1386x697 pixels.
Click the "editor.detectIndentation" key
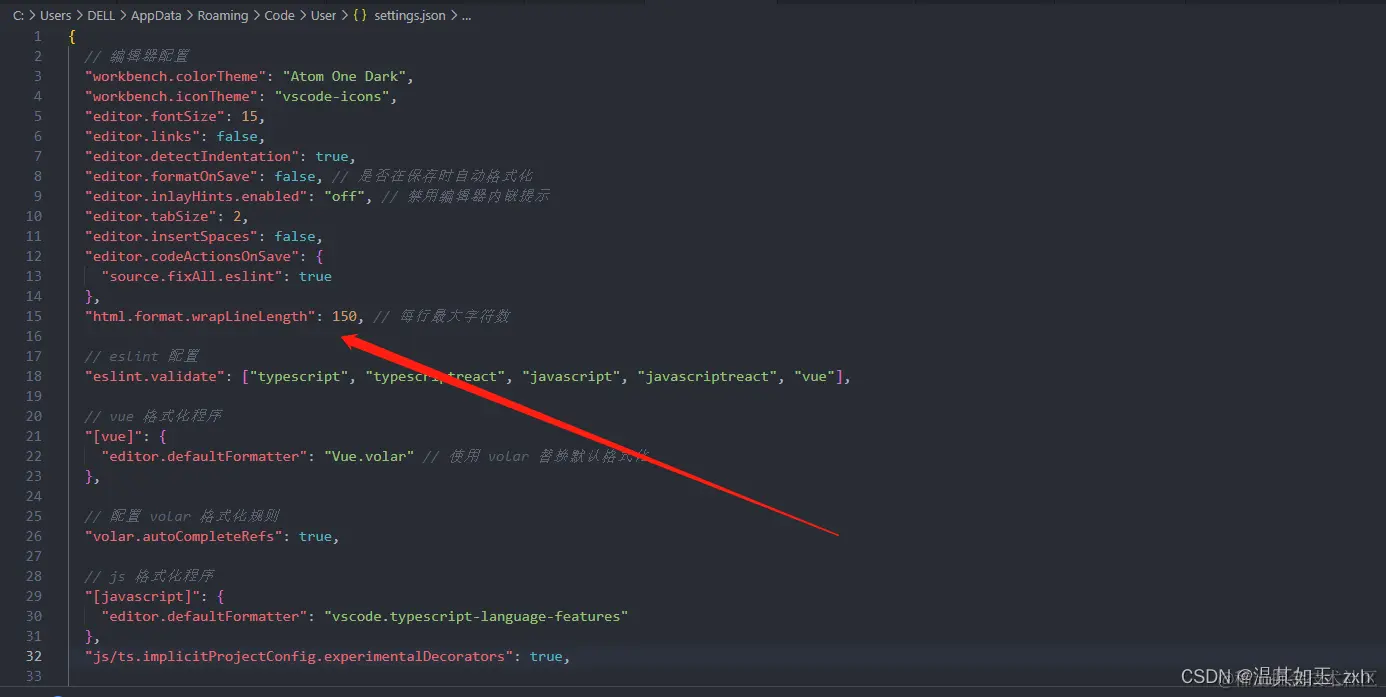192,156
